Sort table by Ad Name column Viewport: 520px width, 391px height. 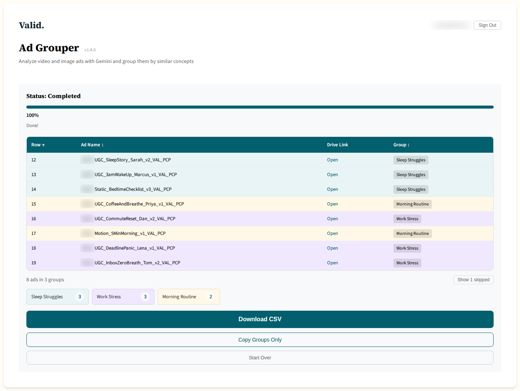point(92,145)
